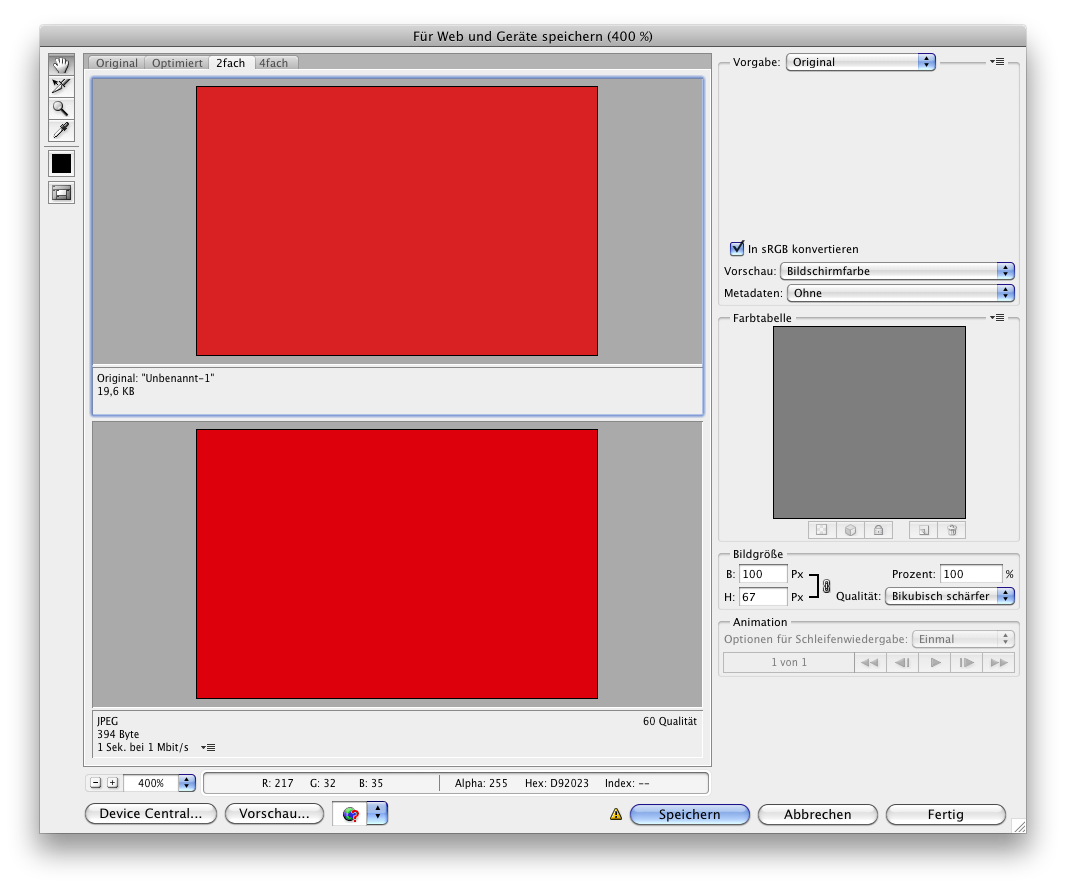The image size is (1066, 888).
Task: Click the lock color icon
Action: pyautogui.click(x=878, y=530)
